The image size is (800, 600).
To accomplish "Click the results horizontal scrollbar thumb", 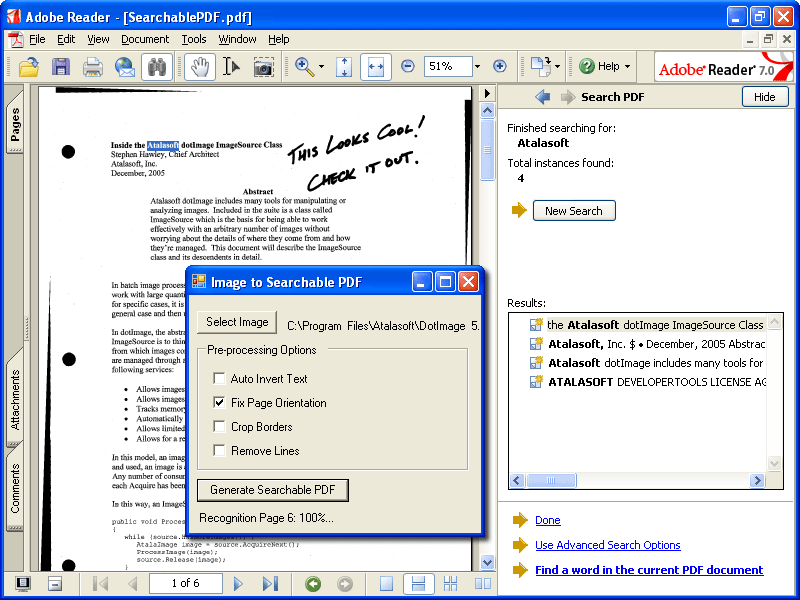I will click(x=551, y=480).
